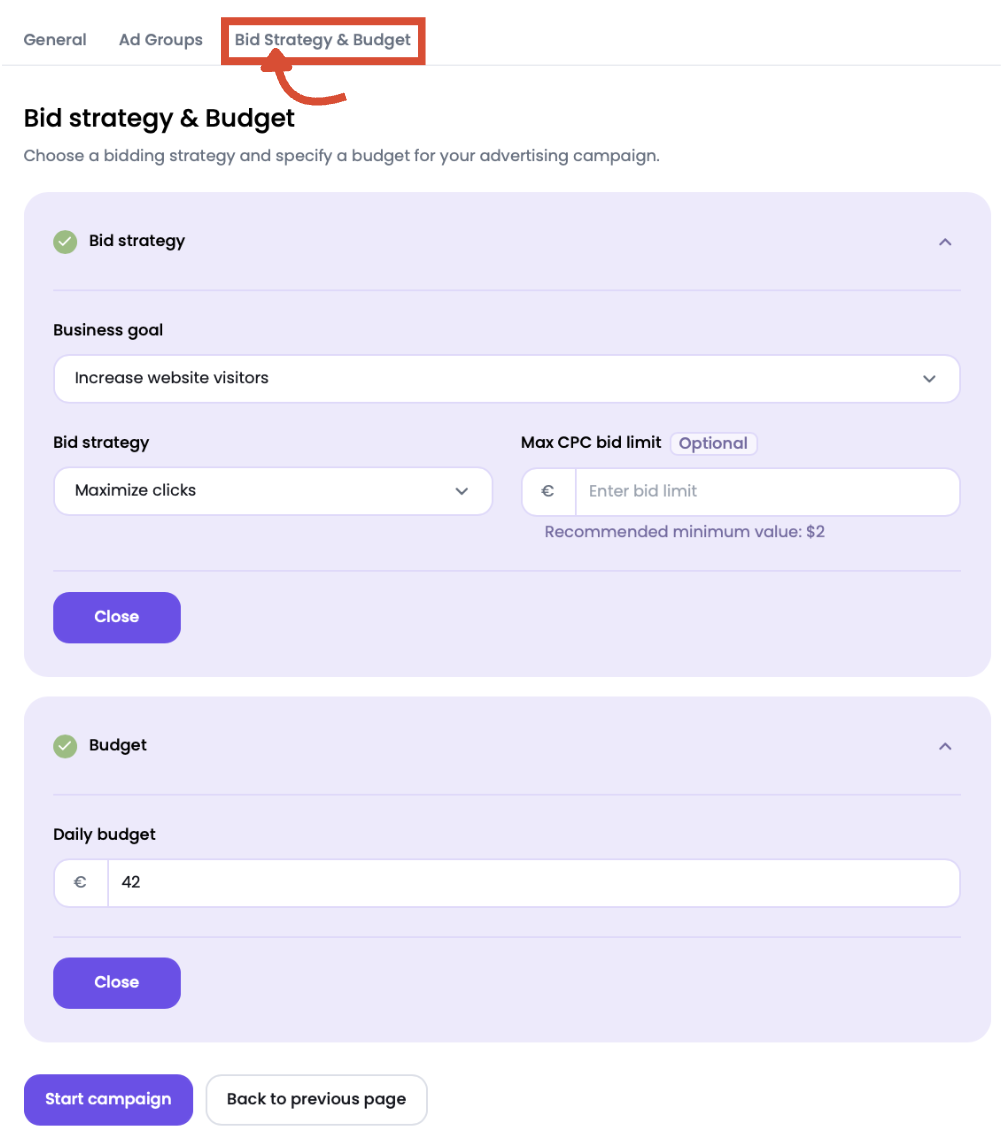1008x1148 pixels.
Task: Open the Bid Strategy & Budget tab
Action: click(322, 39)
